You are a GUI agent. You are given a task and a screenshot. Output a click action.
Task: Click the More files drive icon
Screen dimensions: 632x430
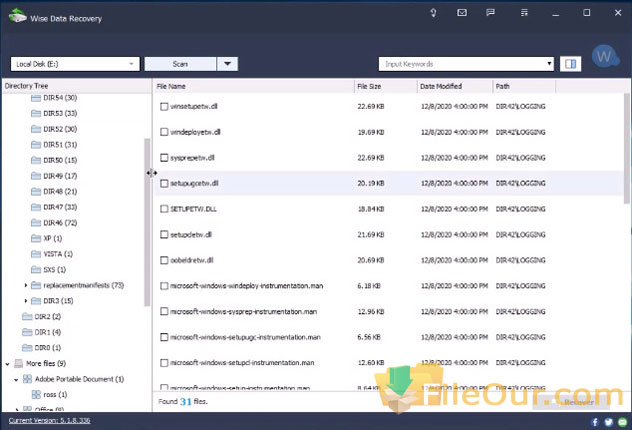pos(19,364)
